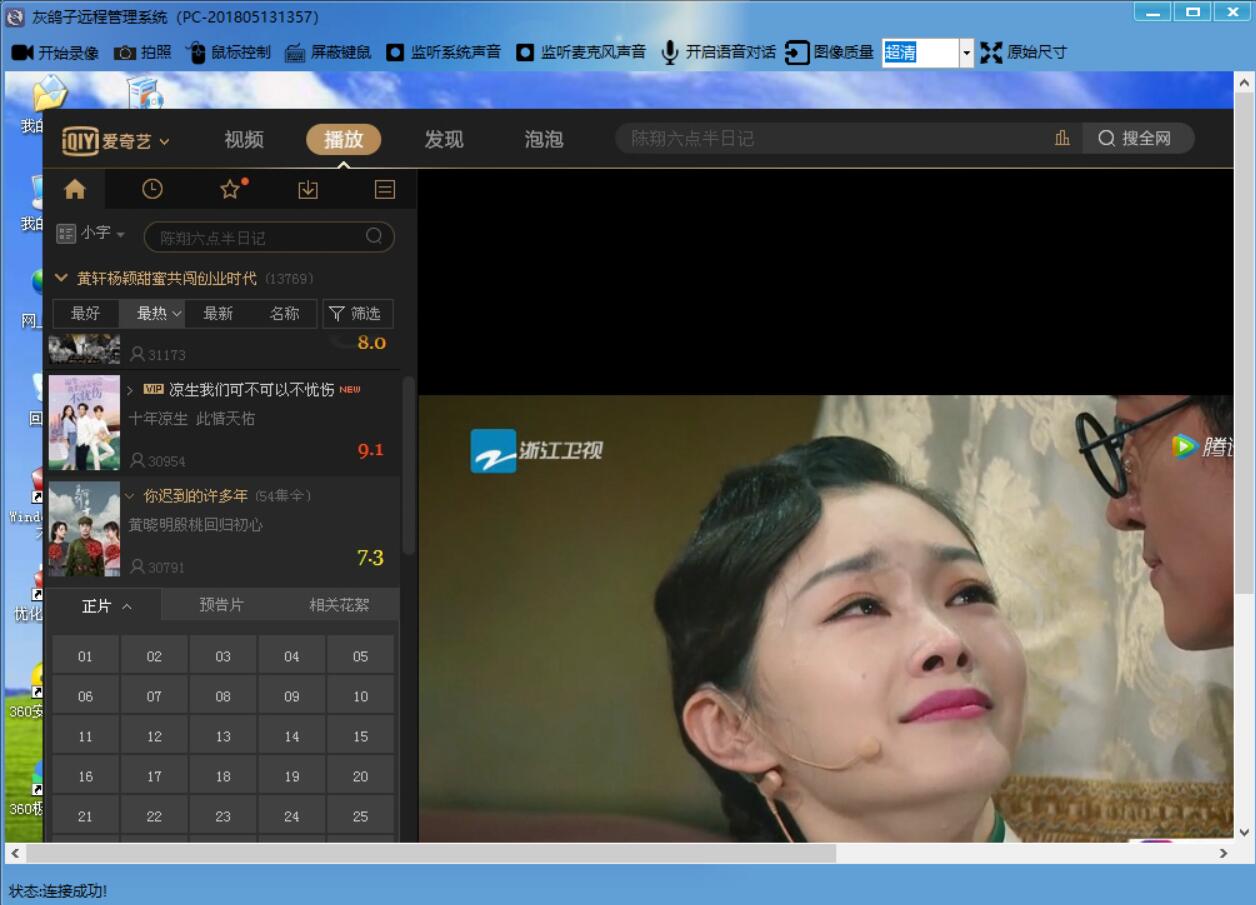Open the 相关花絮 tab

339,604
